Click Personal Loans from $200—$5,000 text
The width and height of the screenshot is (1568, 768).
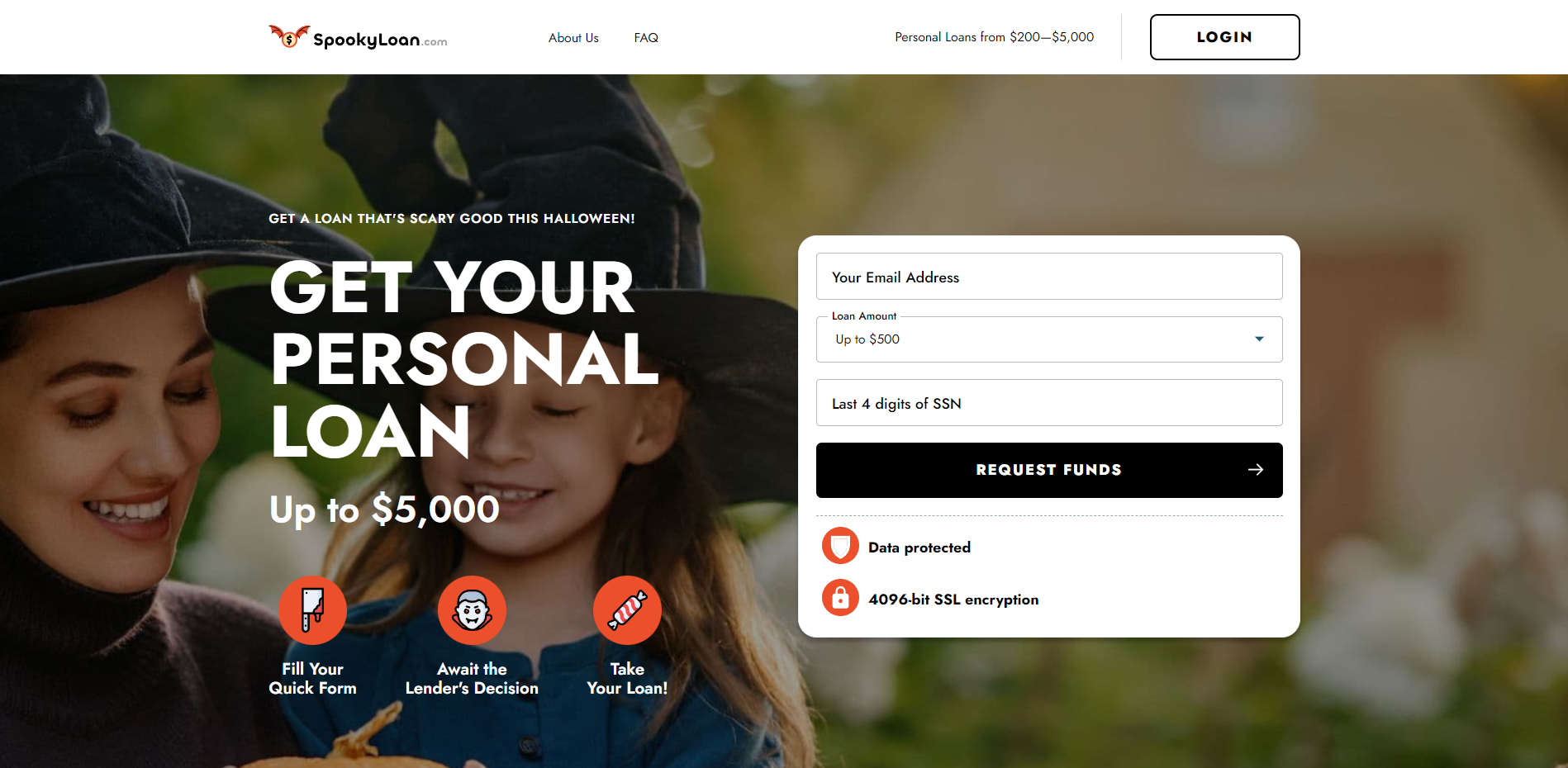click(994, 37)
